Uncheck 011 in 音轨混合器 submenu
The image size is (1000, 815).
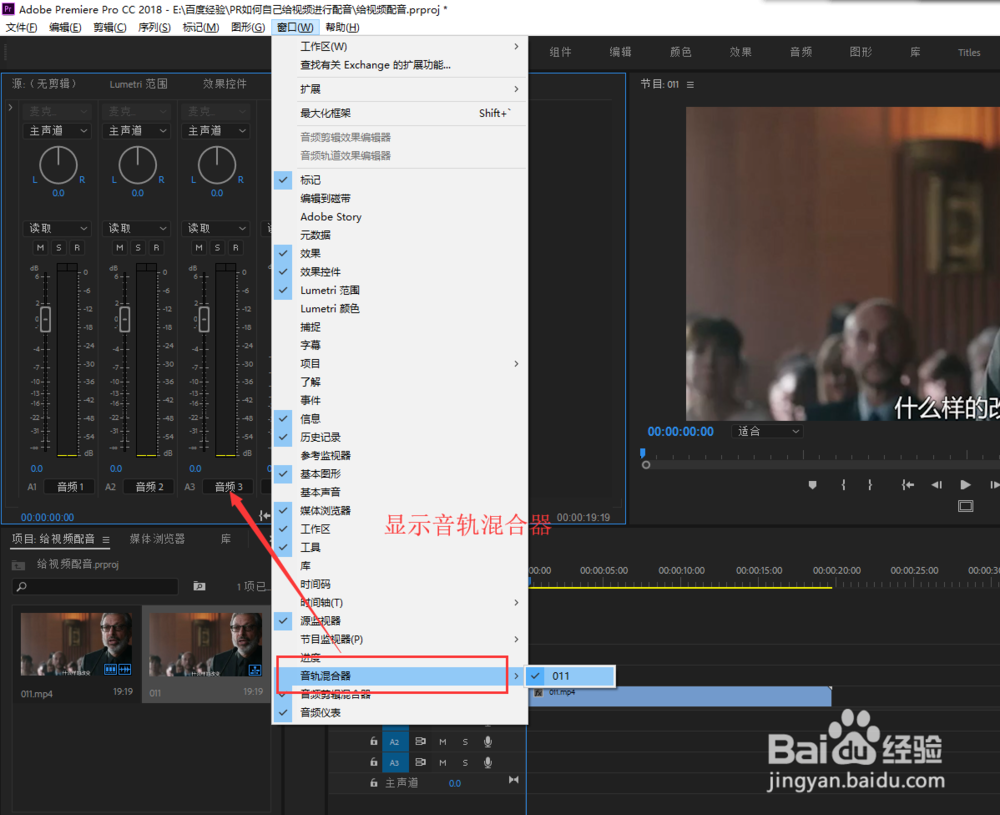click(570, 676)
